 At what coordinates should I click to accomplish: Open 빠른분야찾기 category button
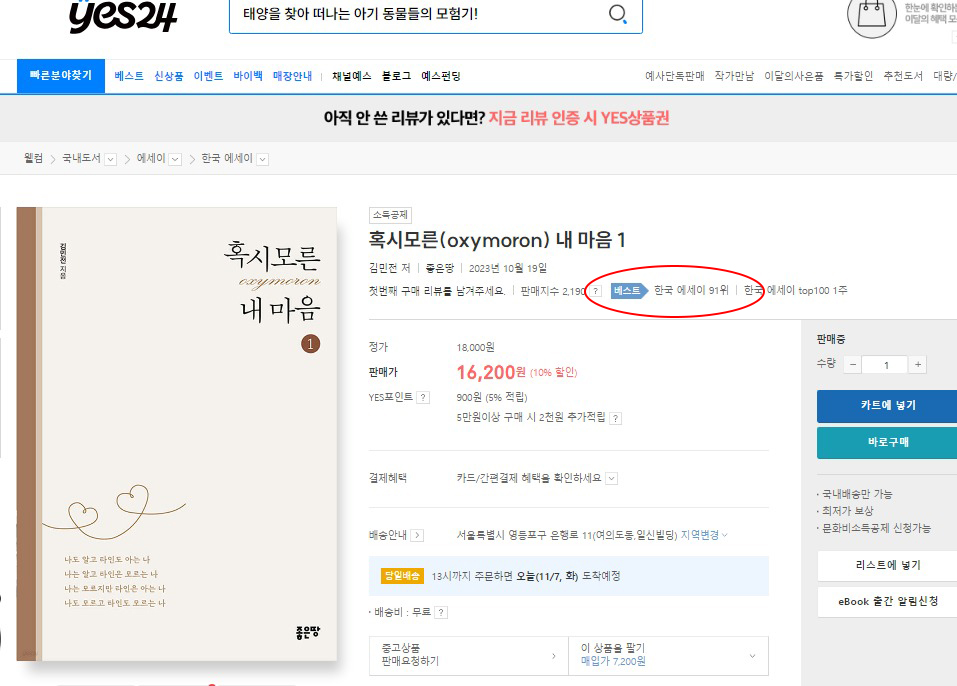point(61,76)
